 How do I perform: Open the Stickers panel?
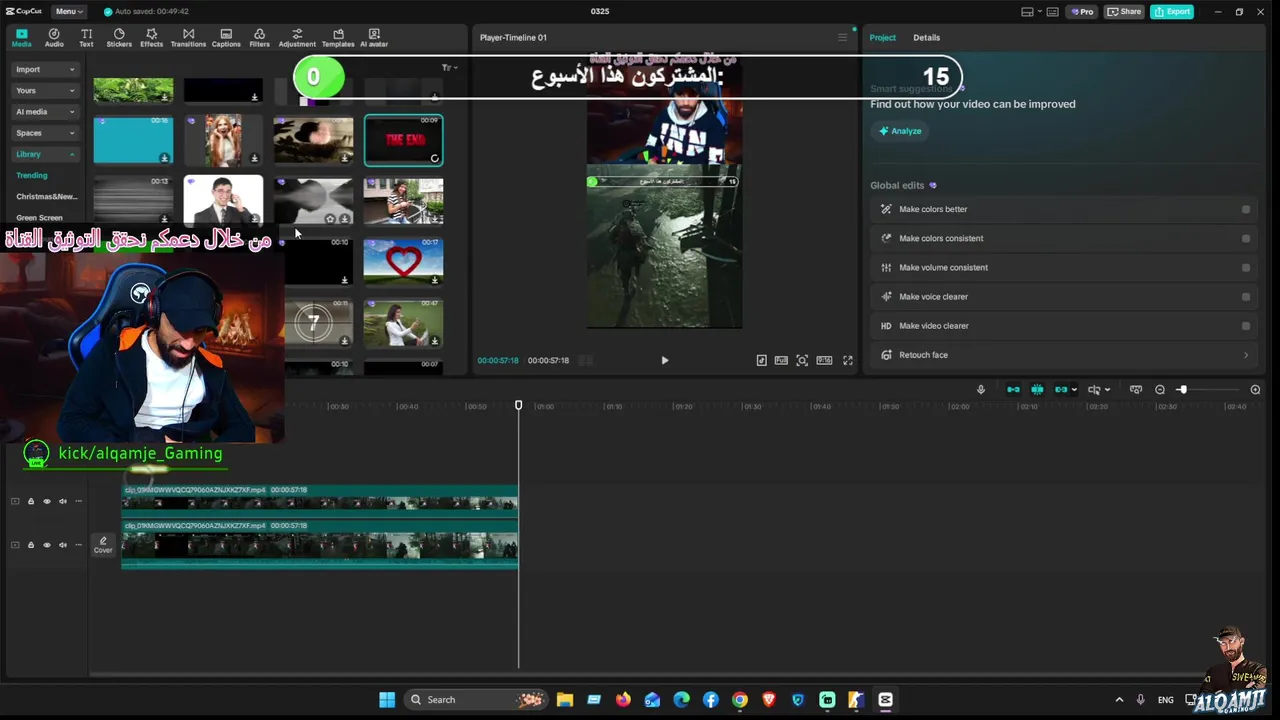(x=119, y=37)
